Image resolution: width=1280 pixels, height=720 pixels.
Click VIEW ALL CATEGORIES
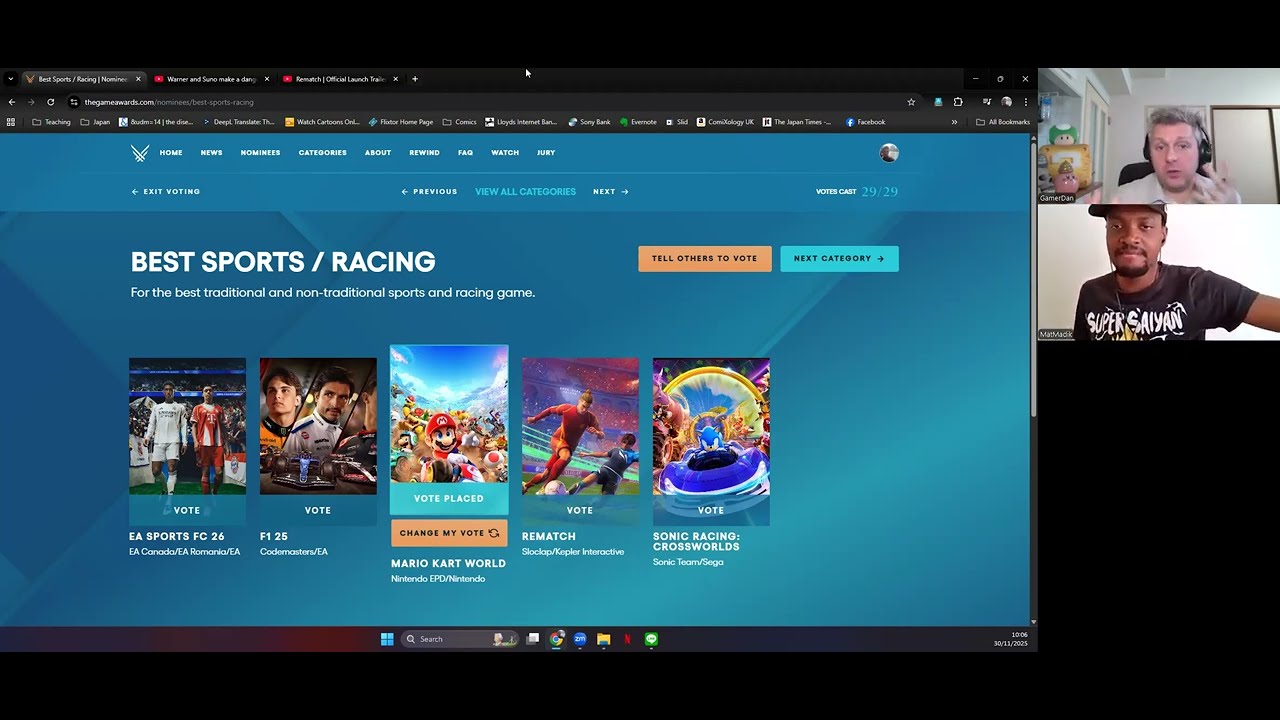(x=525, y=192)
